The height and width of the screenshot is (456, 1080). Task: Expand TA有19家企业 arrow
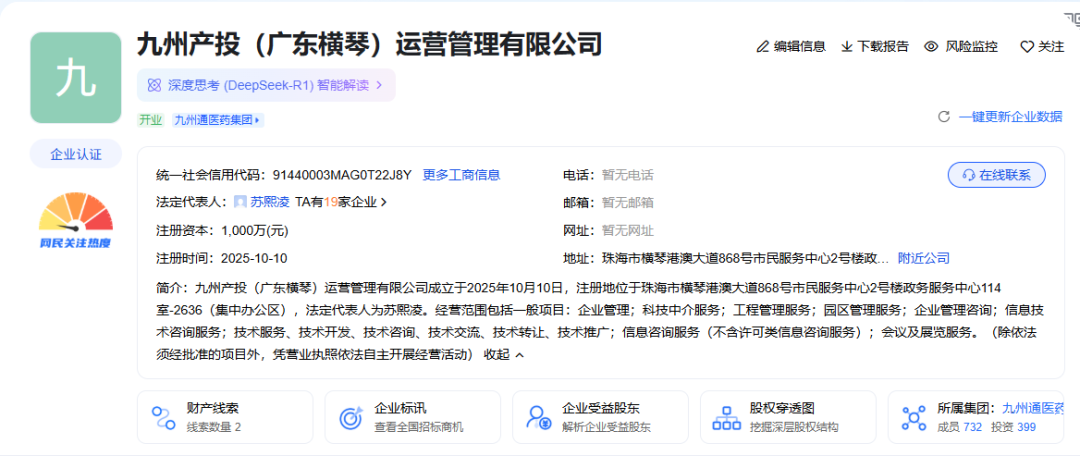click(384, 202)
